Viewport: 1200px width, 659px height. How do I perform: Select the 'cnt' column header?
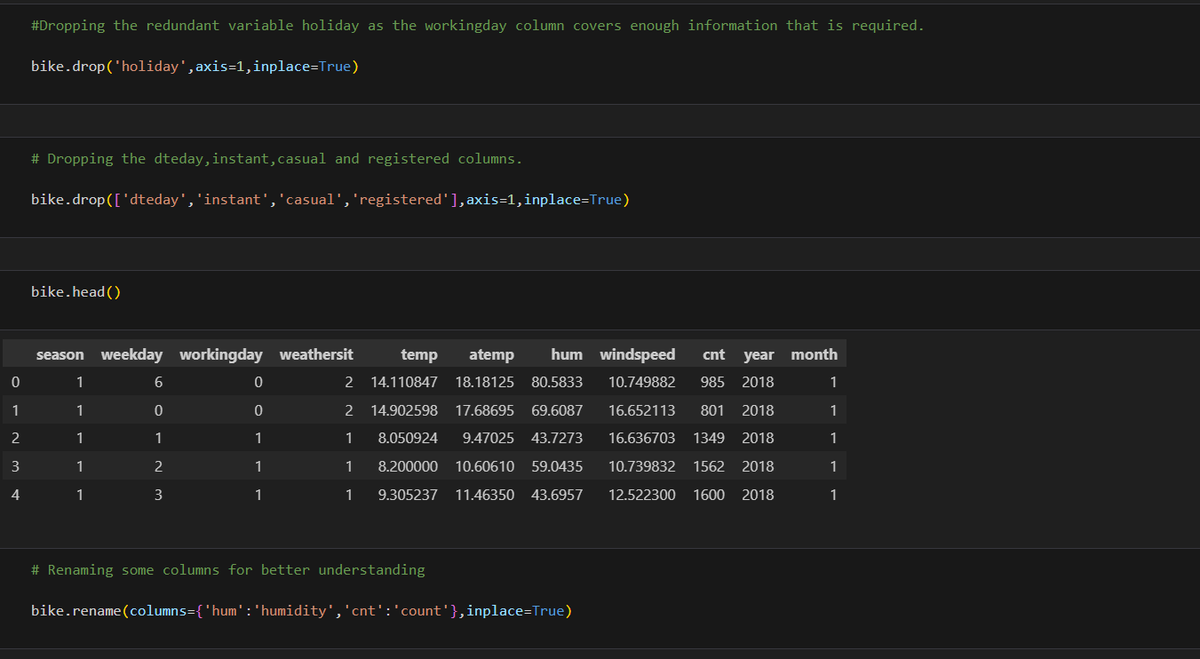714,354
